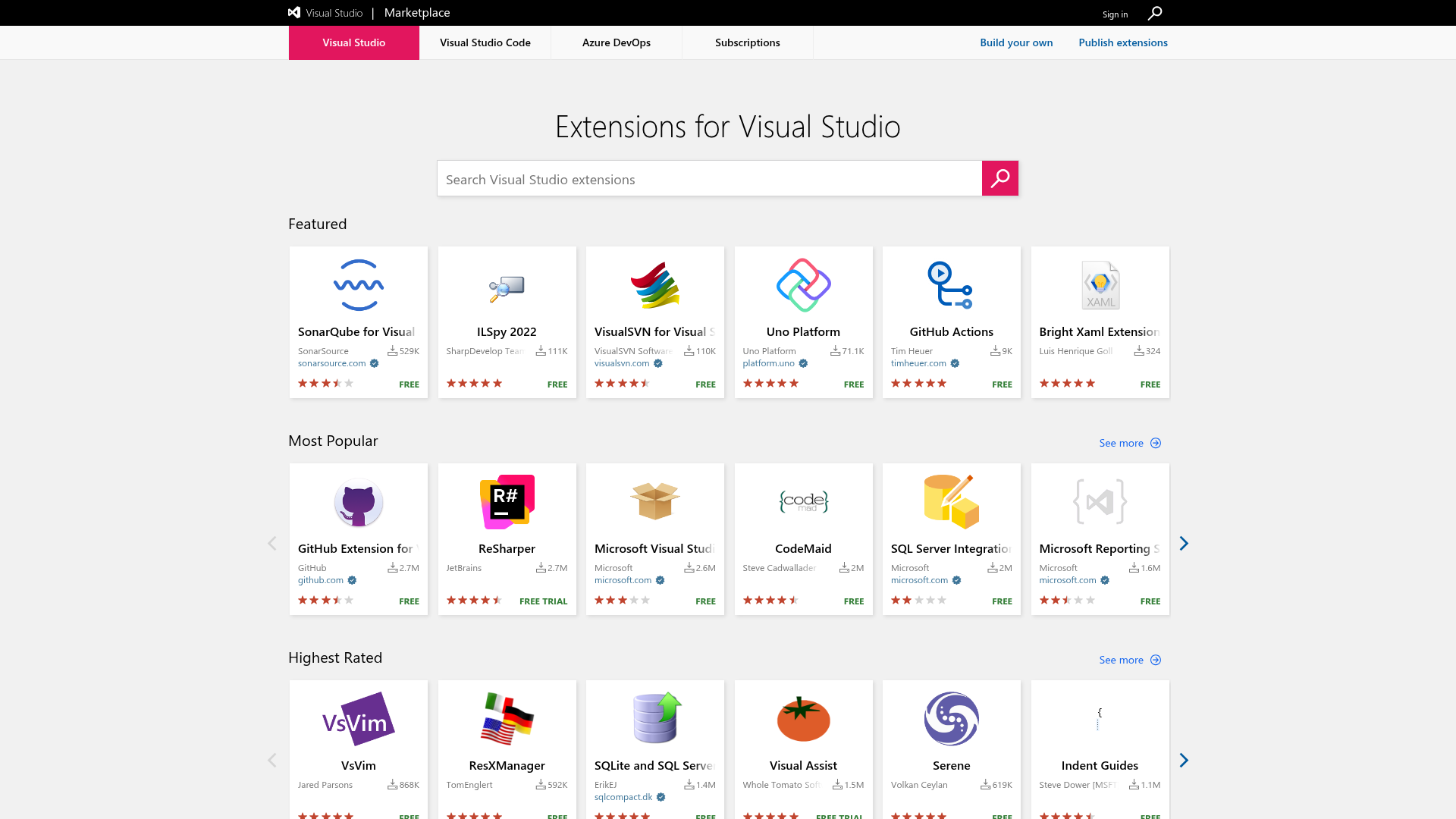Open the search icon in top header
The height and width of the screenshot is (819, 1456).
point(1155,13)
